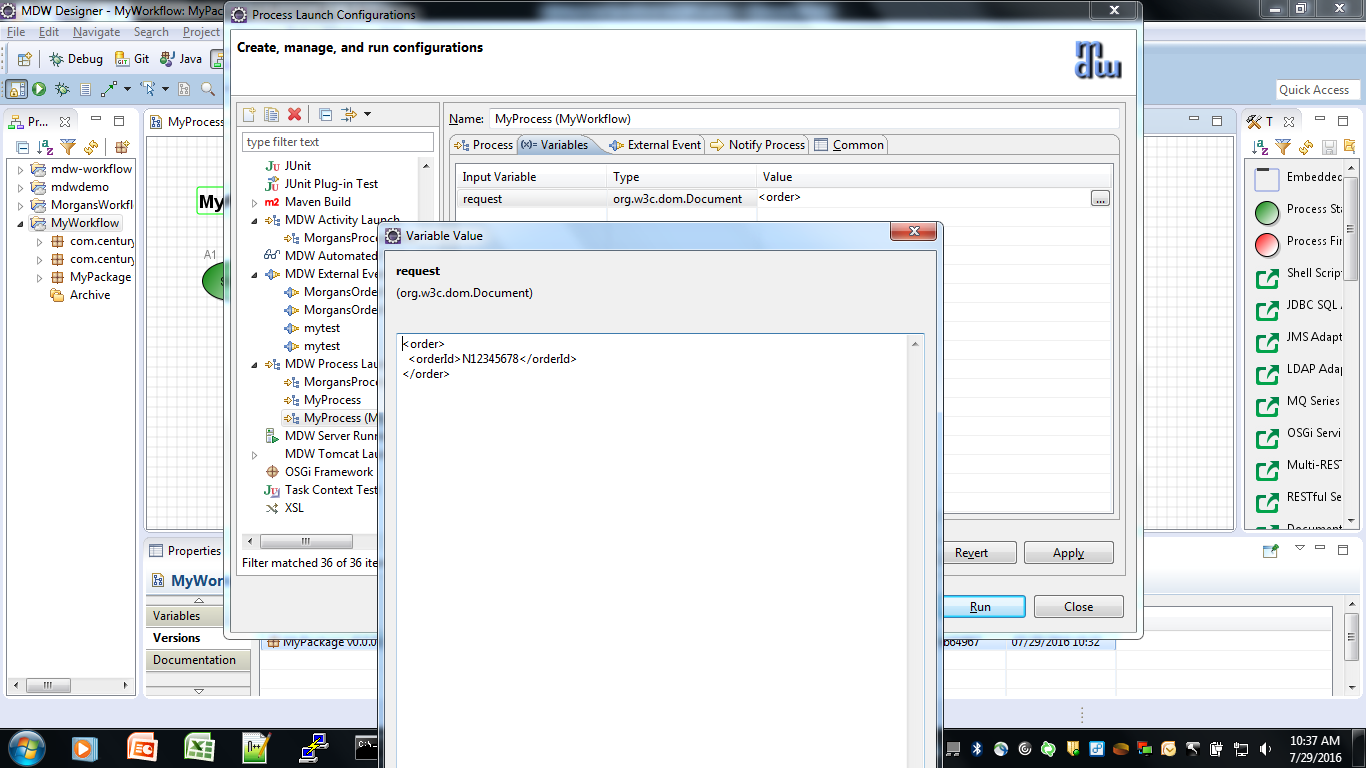Click the Process Finish red toolbox icon

1267,244
